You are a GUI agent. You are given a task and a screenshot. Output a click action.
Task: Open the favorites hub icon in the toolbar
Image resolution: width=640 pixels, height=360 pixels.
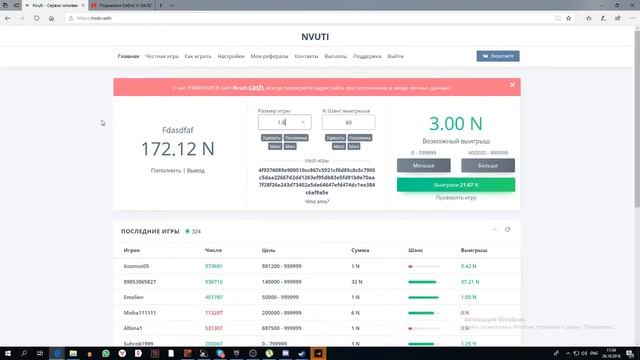click(x=589, y=18)
